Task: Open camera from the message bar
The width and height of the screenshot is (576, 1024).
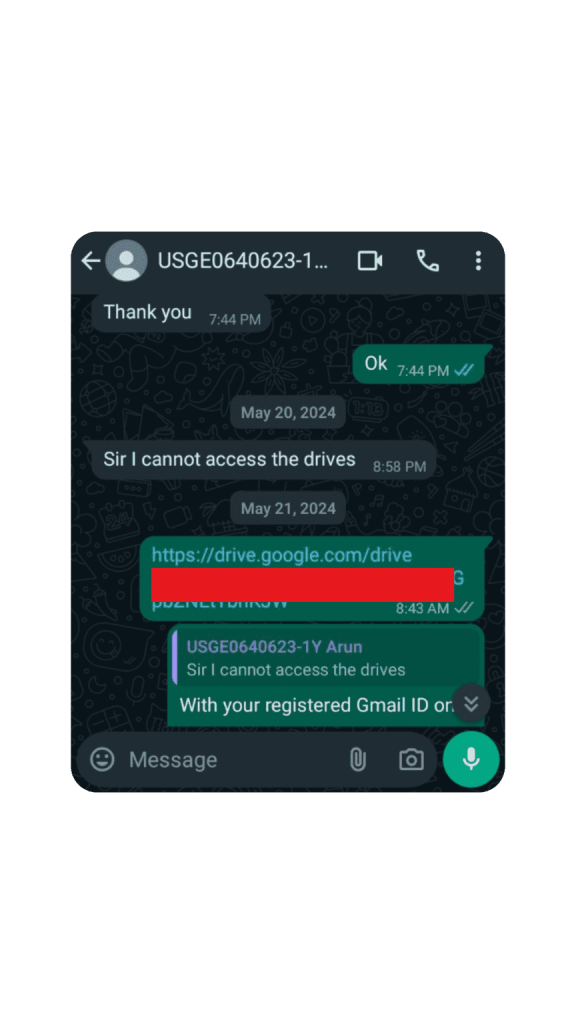Action: click(411, 760)
